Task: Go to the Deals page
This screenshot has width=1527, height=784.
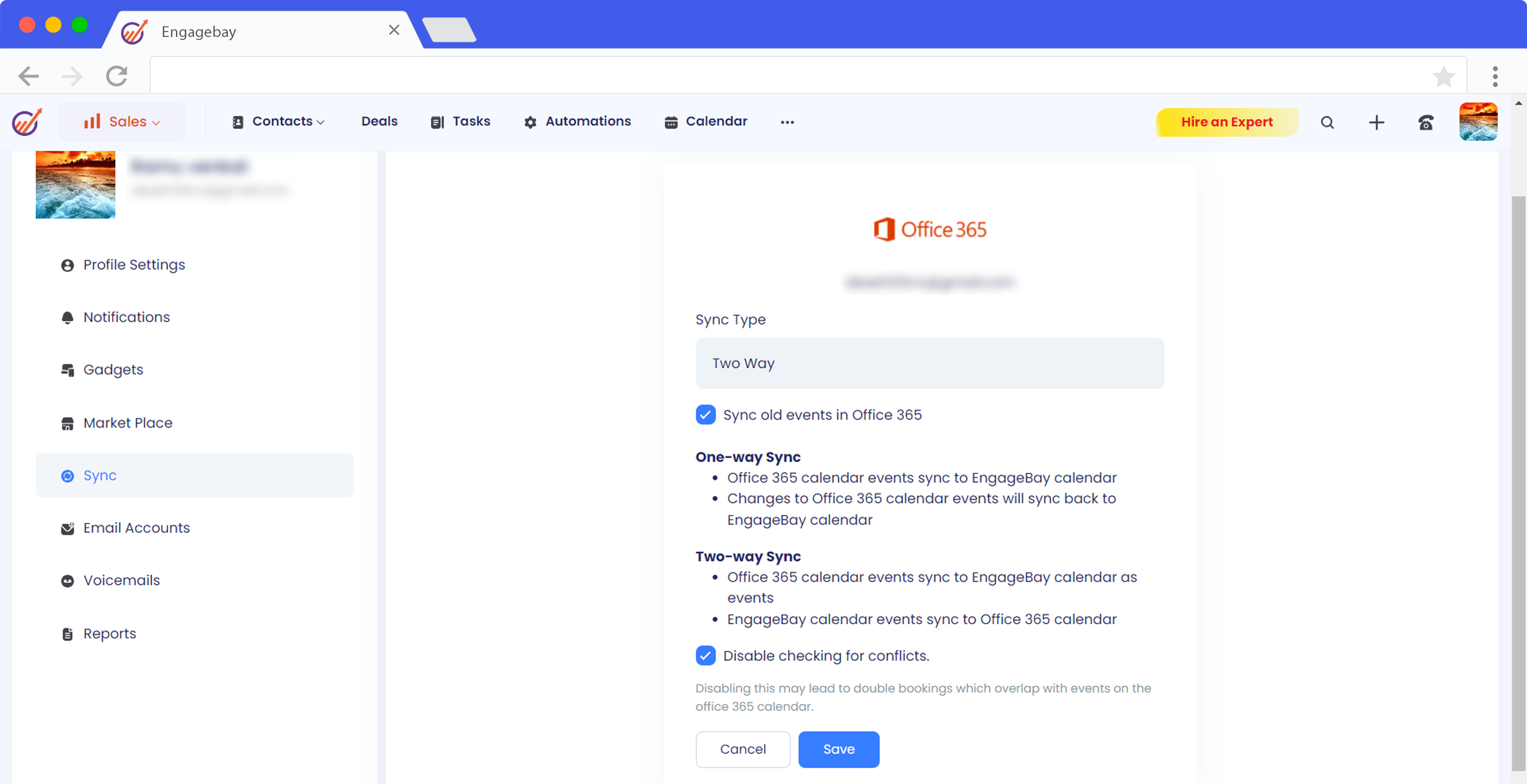Action: [x=379, y=121]
